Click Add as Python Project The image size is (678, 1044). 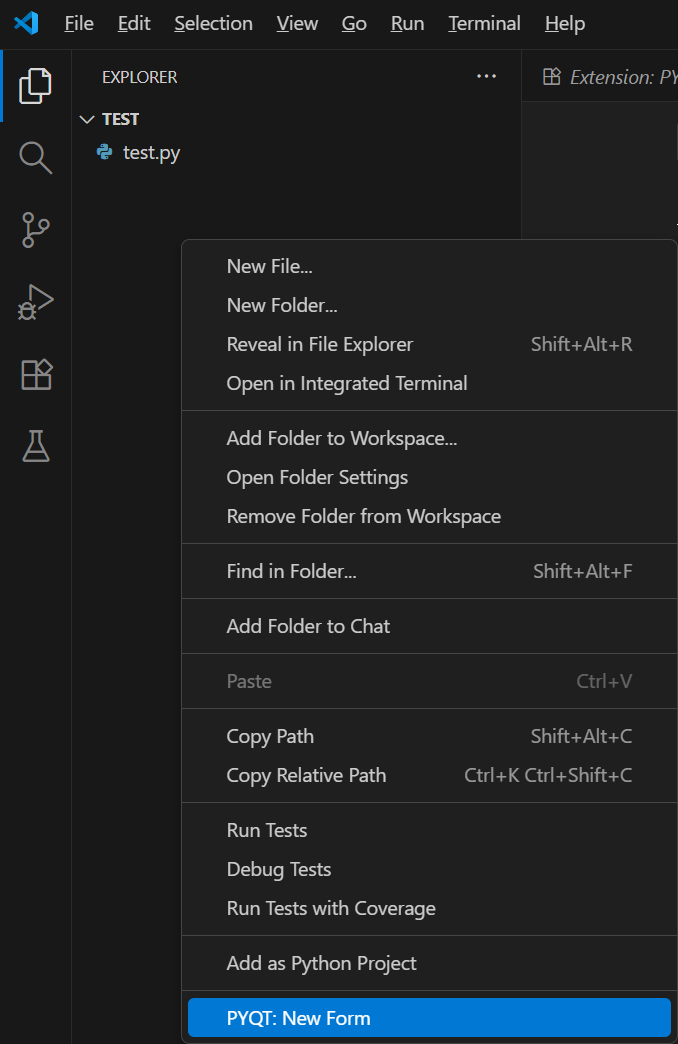coord(322,963)
